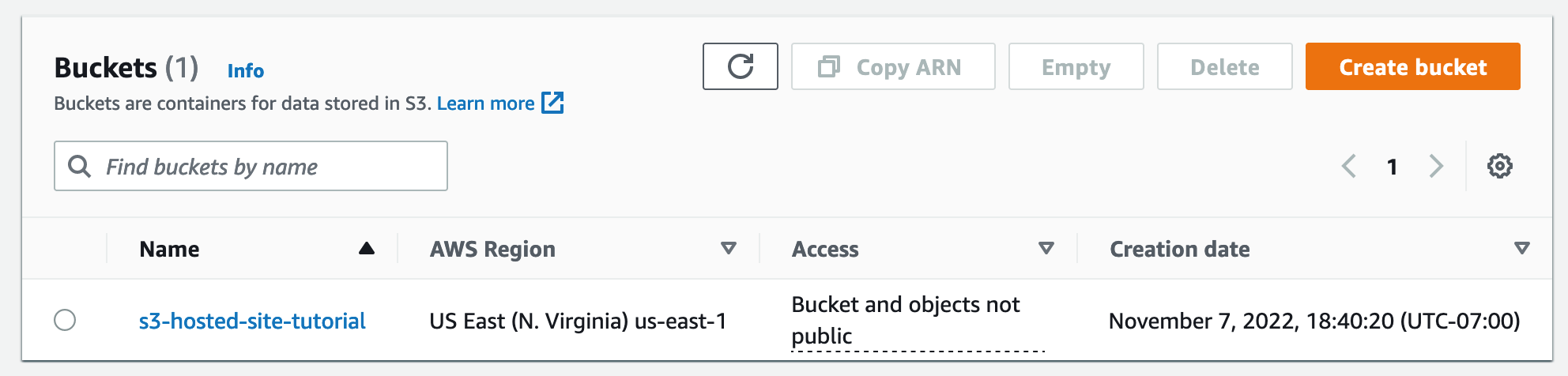Viewport: 1568px width, 376px height.
Task: Open the Info link next to Buckets
Action: (246, 71)
